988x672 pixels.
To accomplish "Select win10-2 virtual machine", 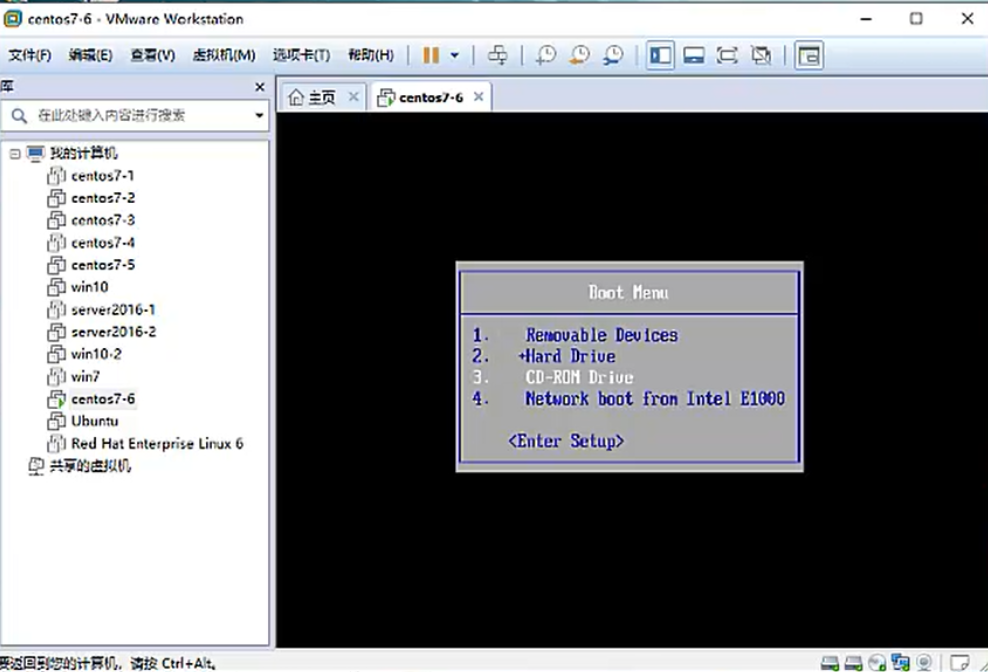I will [96, 354].
